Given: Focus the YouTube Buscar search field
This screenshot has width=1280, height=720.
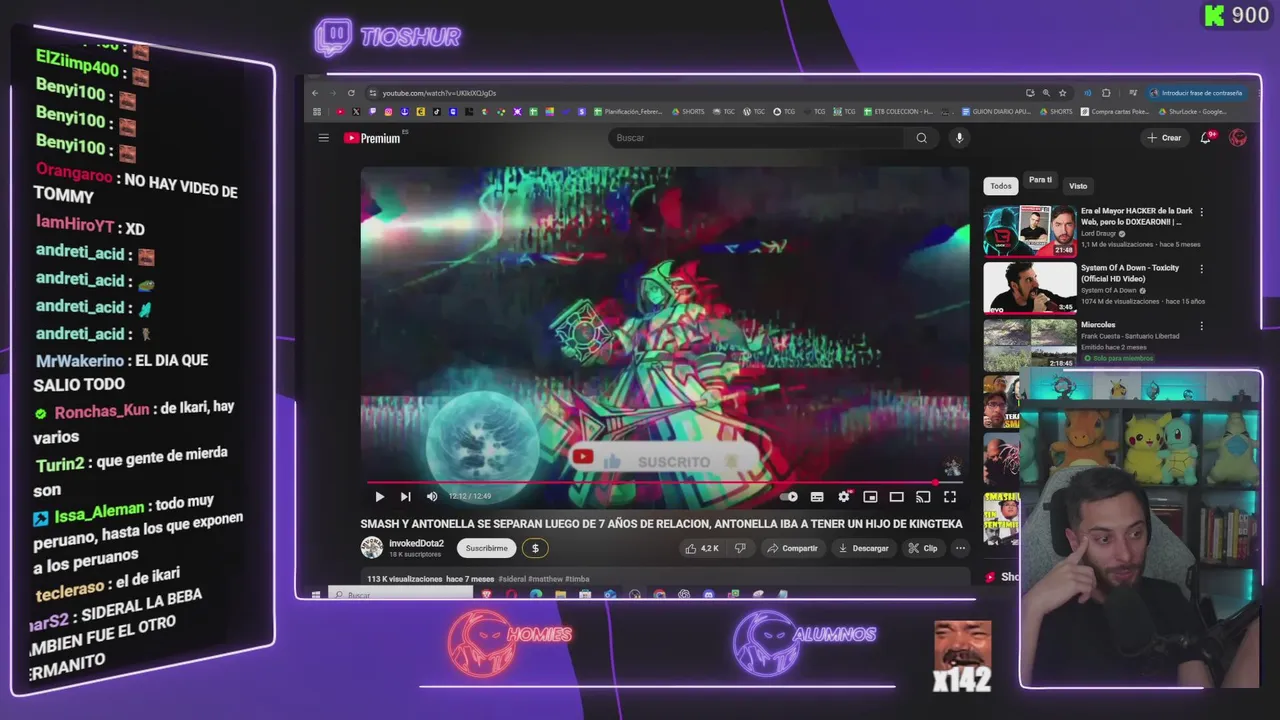Looking at the screenshot, I should pyautogui.click(x=755, y=138).
